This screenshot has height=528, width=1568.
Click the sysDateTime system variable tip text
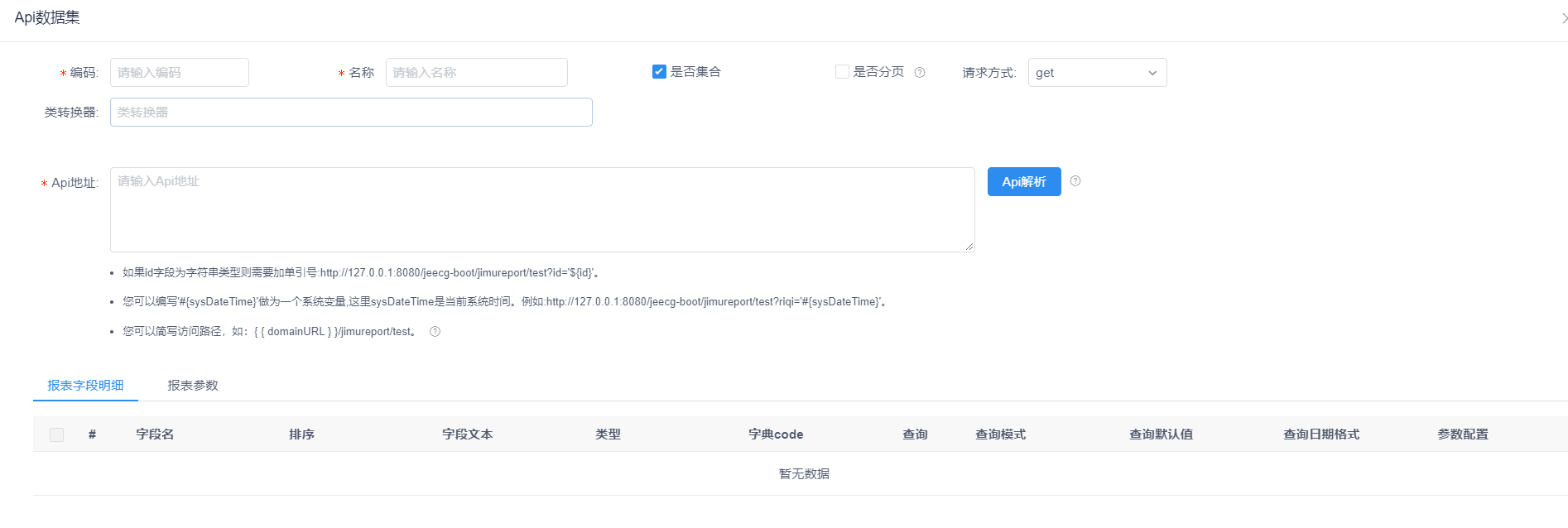(x=506, y=301)
